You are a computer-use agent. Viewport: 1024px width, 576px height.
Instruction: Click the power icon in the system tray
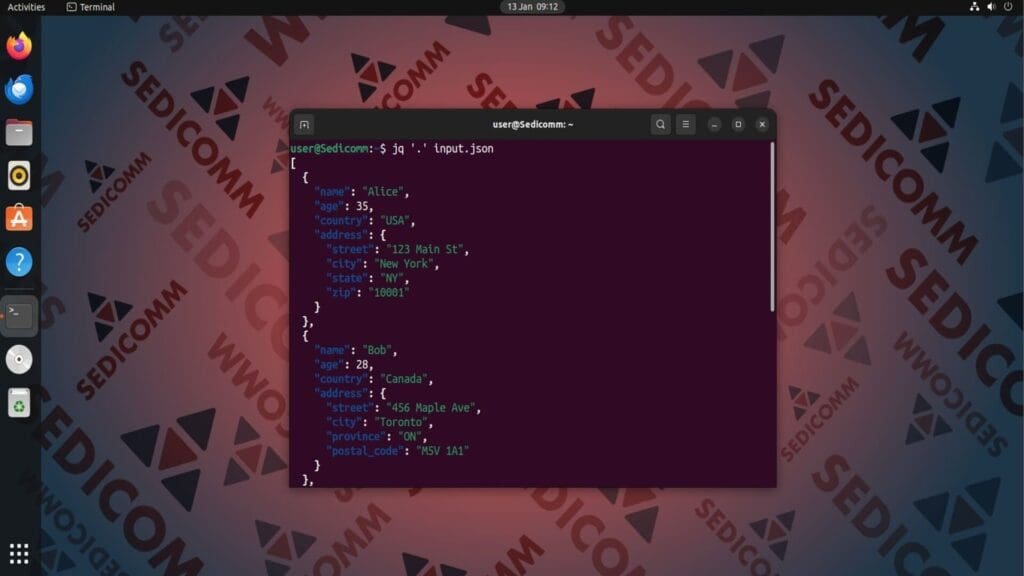[1009, 6]
